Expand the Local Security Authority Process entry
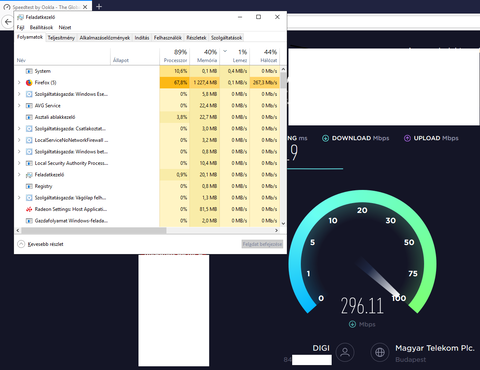This screenshot has height=370, width=480. (x=19, y=163)
